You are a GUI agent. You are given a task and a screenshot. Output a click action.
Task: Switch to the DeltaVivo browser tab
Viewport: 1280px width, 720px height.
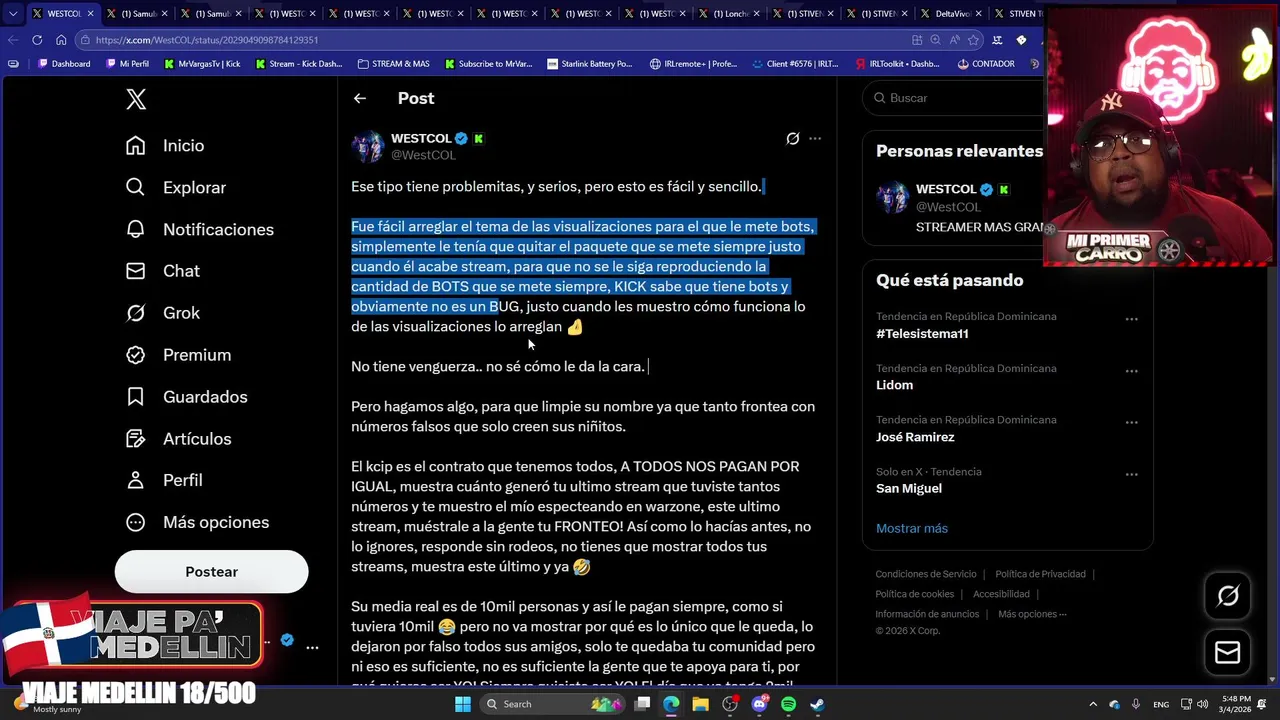point(951,14)
